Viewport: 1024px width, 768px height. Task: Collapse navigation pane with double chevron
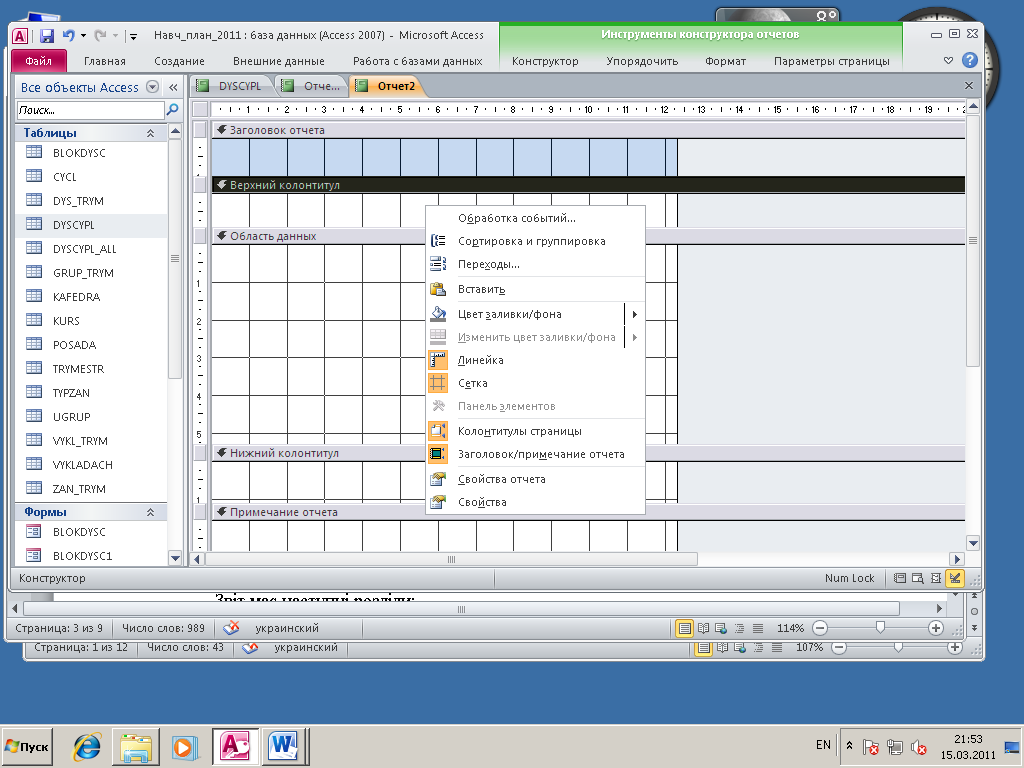[x=173, y=87]
